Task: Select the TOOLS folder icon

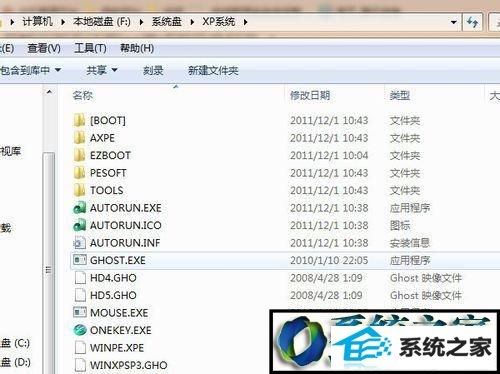Action: tap(79, 190)
